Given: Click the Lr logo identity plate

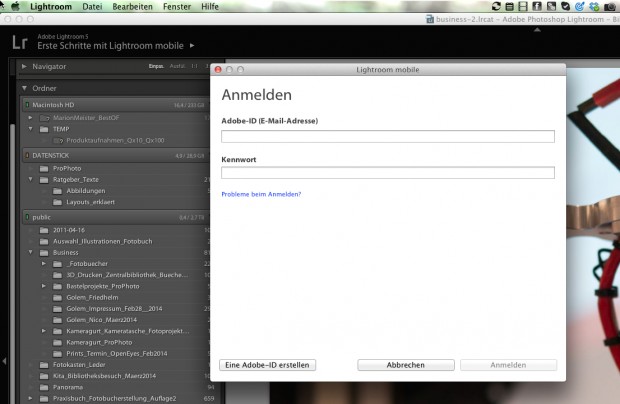Looking at the screenshot, I should 20,42.
